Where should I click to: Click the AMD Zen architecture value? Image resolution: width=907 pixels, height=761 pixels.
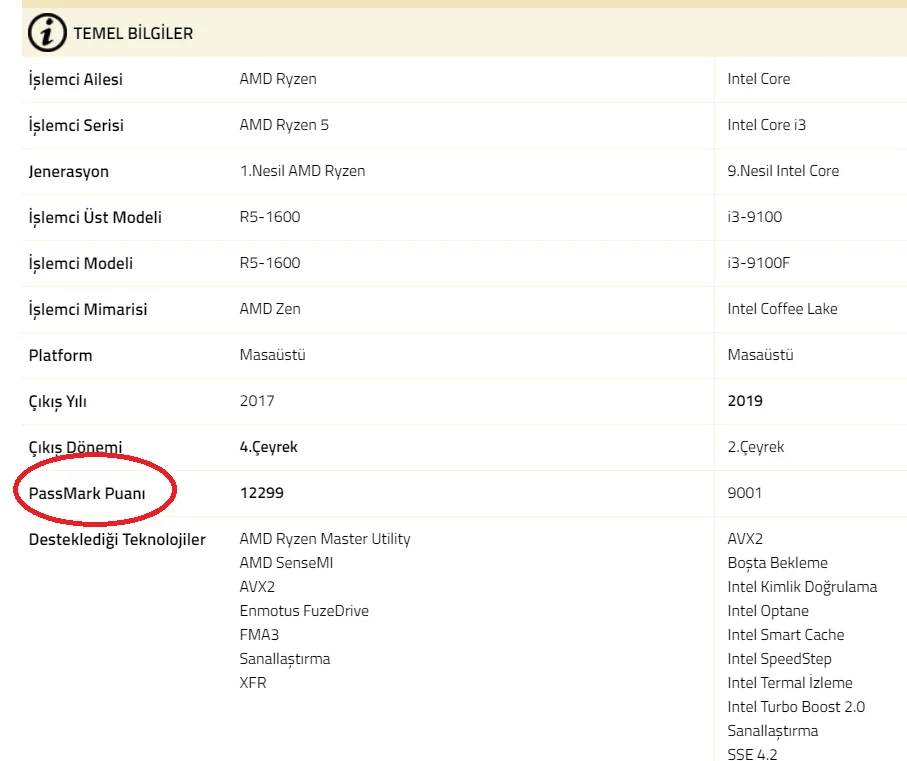pos(270,309)
